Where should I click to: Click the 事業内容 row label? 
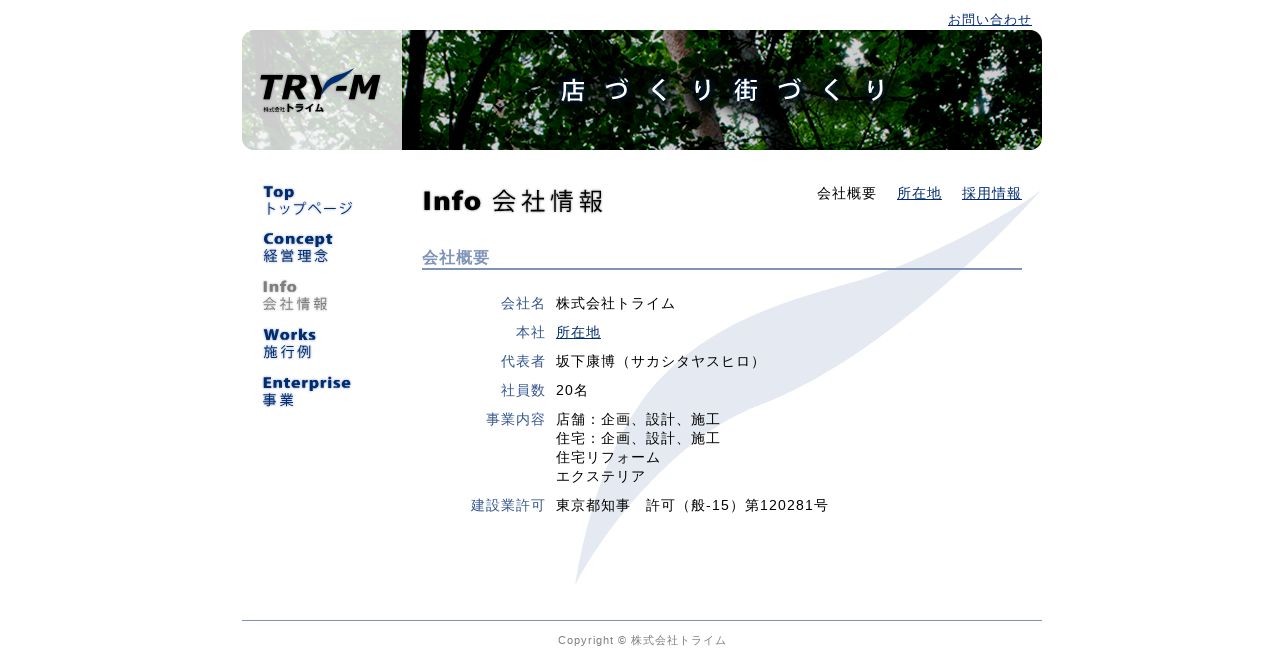[x=516, y=419]
